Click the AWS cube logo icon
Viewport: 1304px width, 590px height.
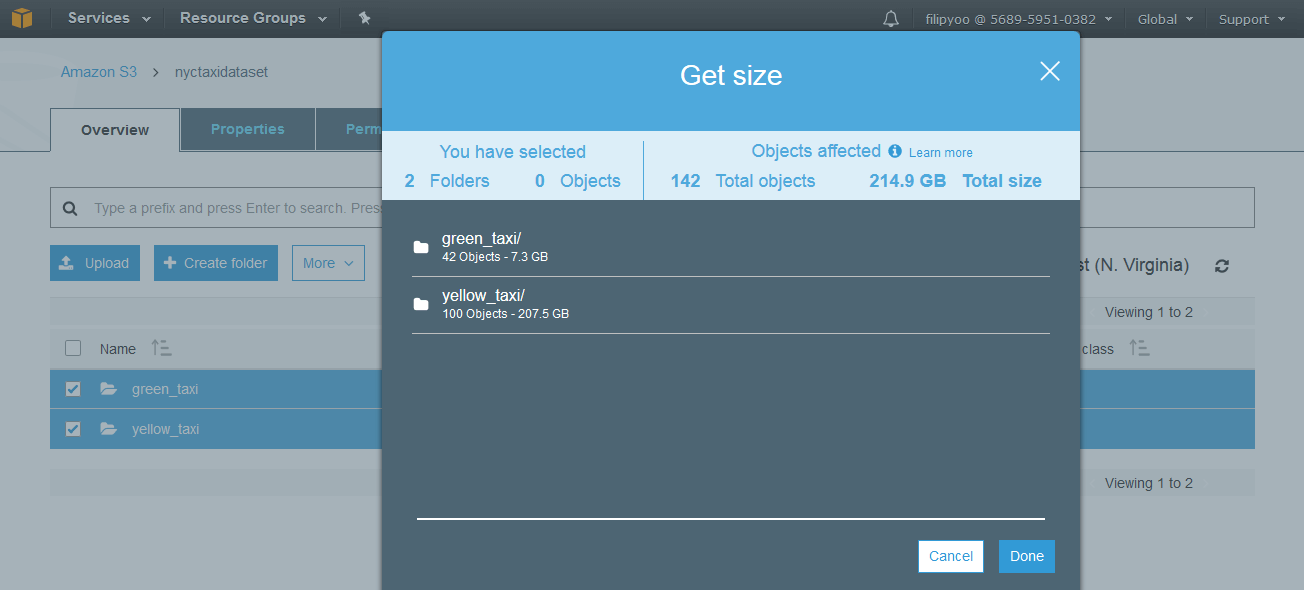pos(22,18)
